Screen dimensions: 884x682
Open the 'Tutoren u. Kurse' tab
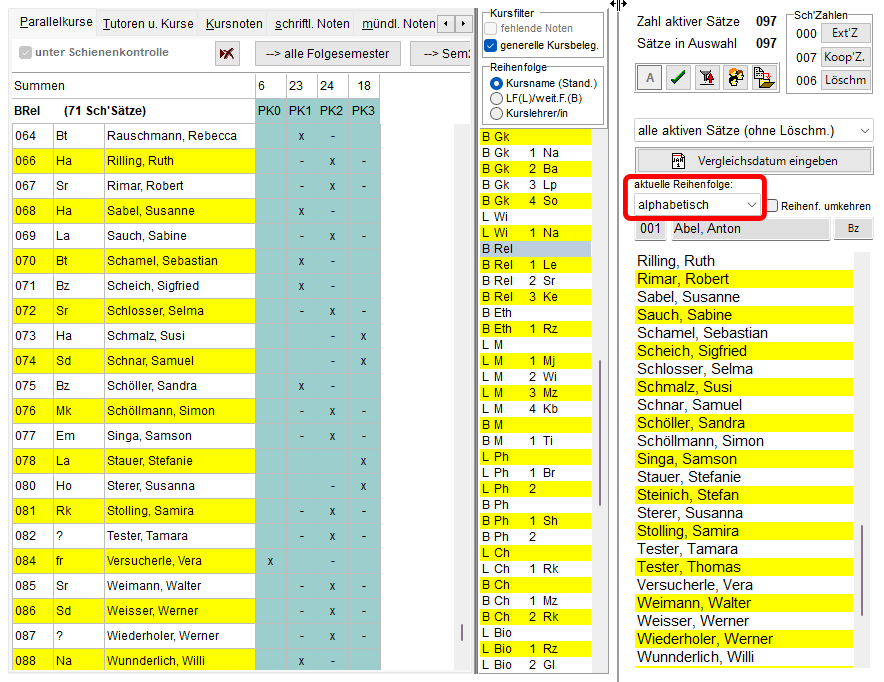coord(149,23)
